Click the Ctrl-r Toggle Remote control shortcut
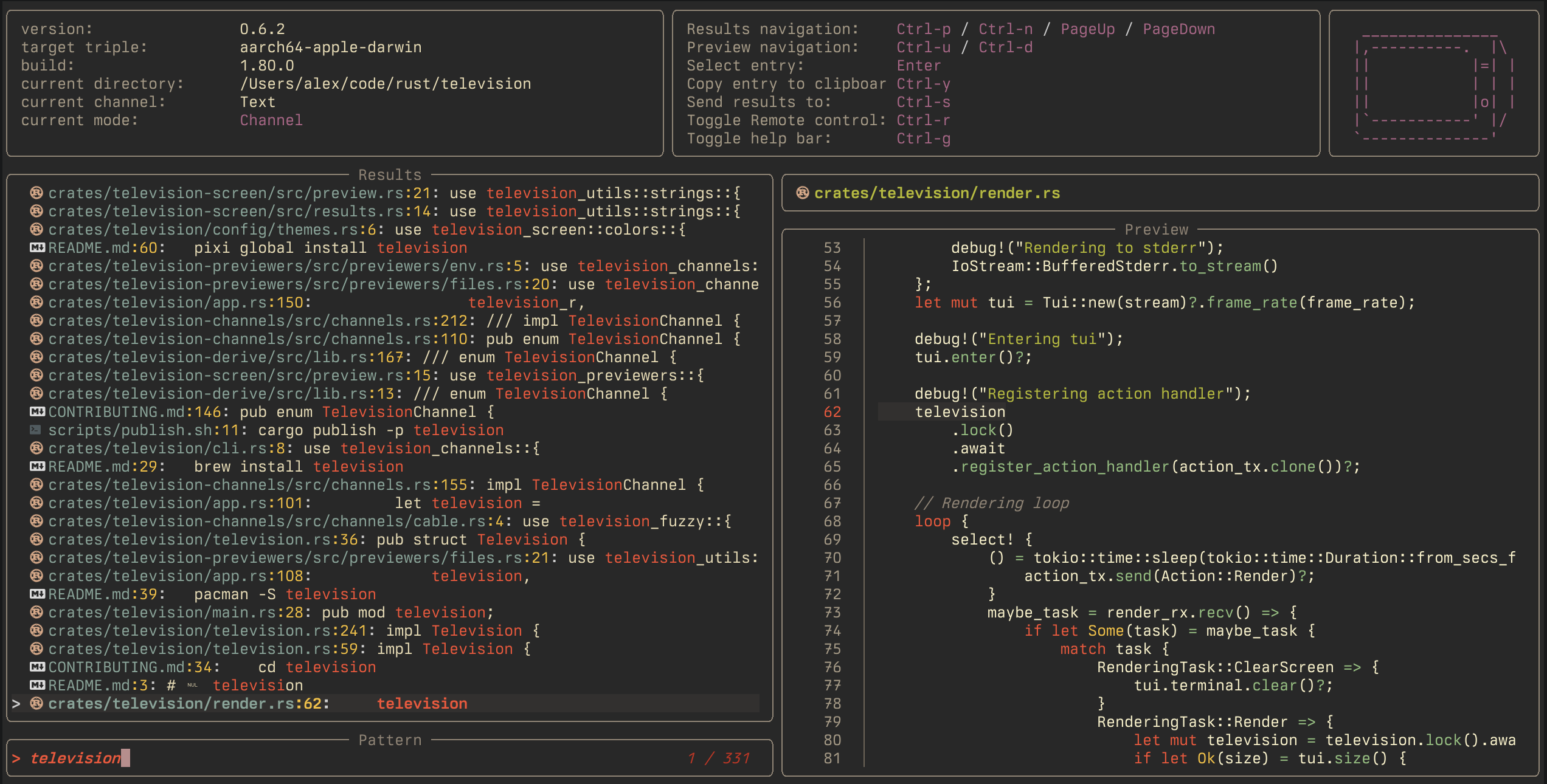1547x784 pixels. 923,120
